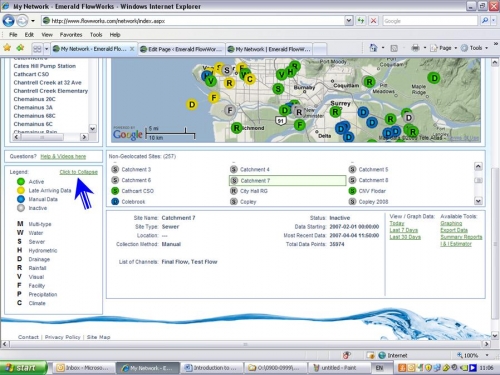This screenshot has width=500, height=375.
Task: Go back with the browser Back arrow
Action: (8, 21)
